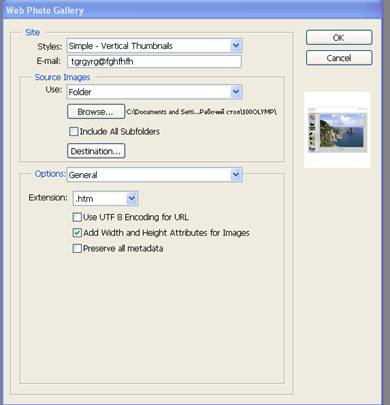Toggle Use UTF 8 Encoding for URL

[77, 217]
